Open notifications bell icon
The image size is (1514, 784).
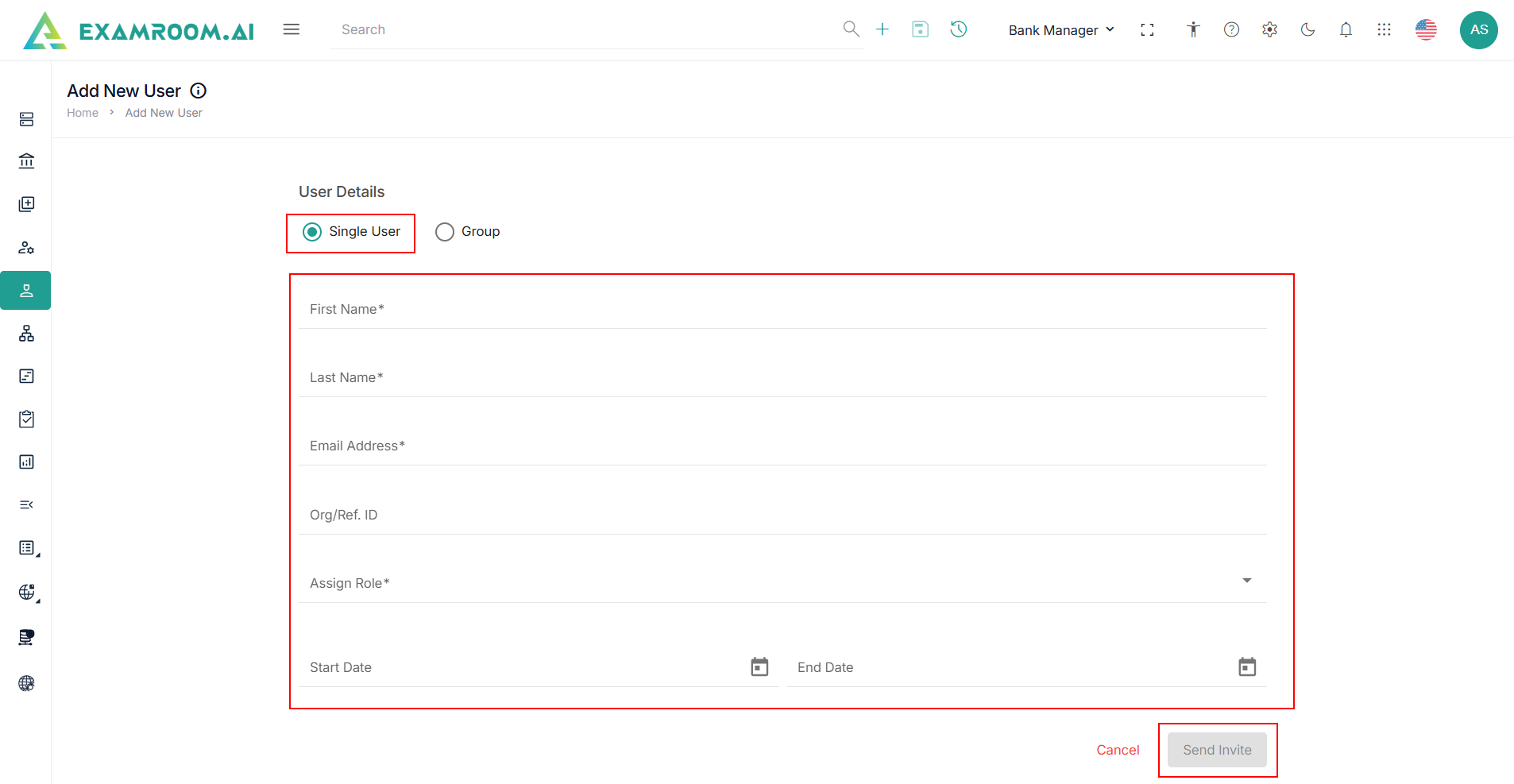1346,29
